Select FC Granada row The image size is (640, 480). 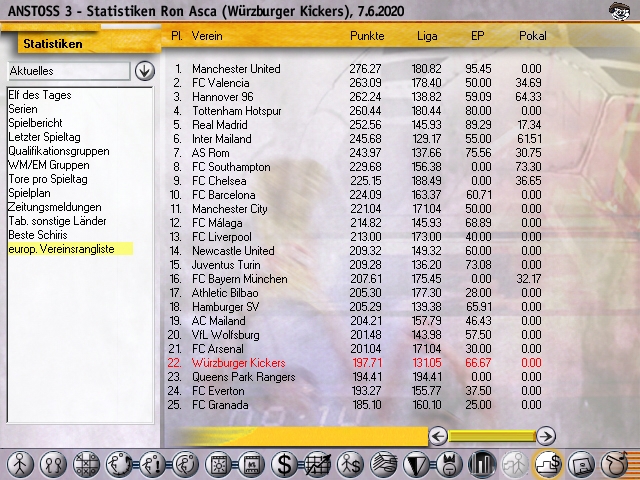355,404
